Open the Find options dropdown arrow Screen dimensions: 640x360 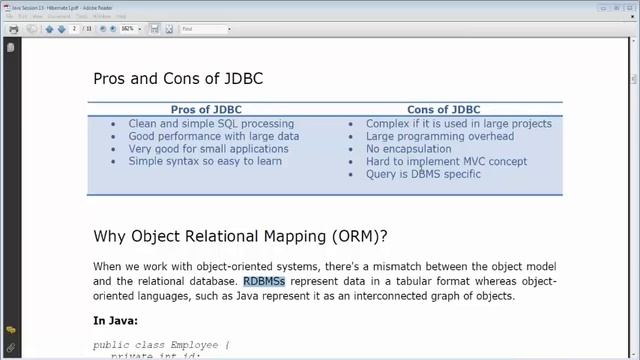click(x=229, y=29)
